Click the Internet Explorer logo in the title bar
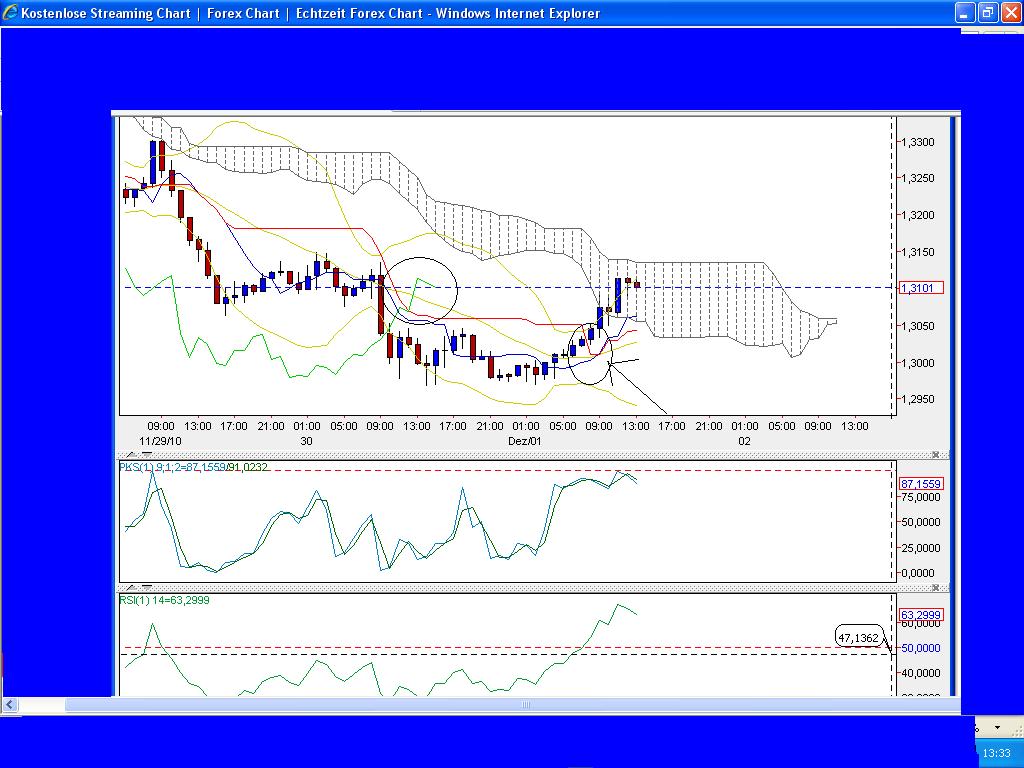This screenshot has width=1024, height=768. (x=10, y=13)
